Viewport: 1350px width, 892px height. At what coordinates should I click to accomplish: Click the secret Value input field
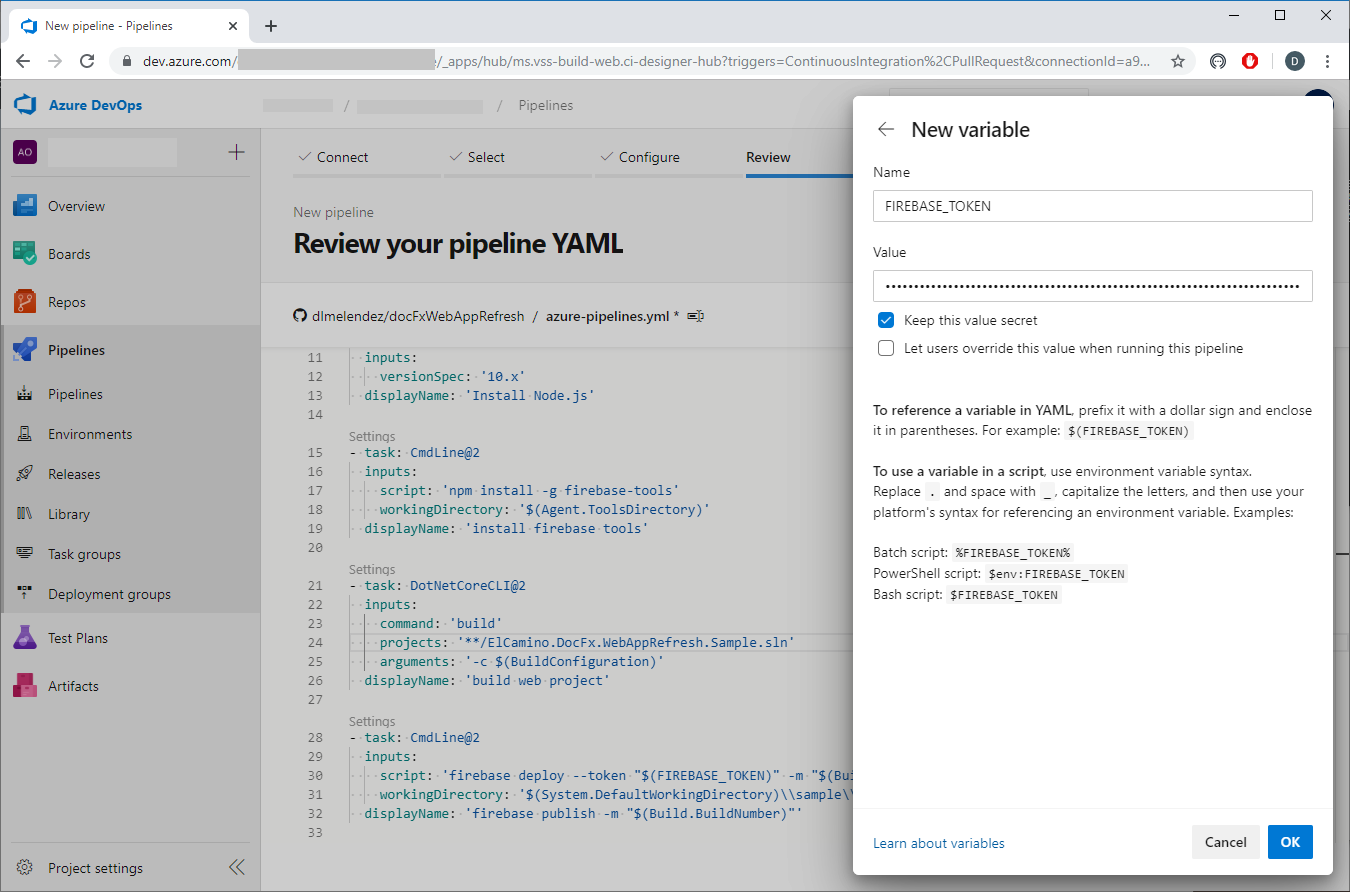(1092, 286)
